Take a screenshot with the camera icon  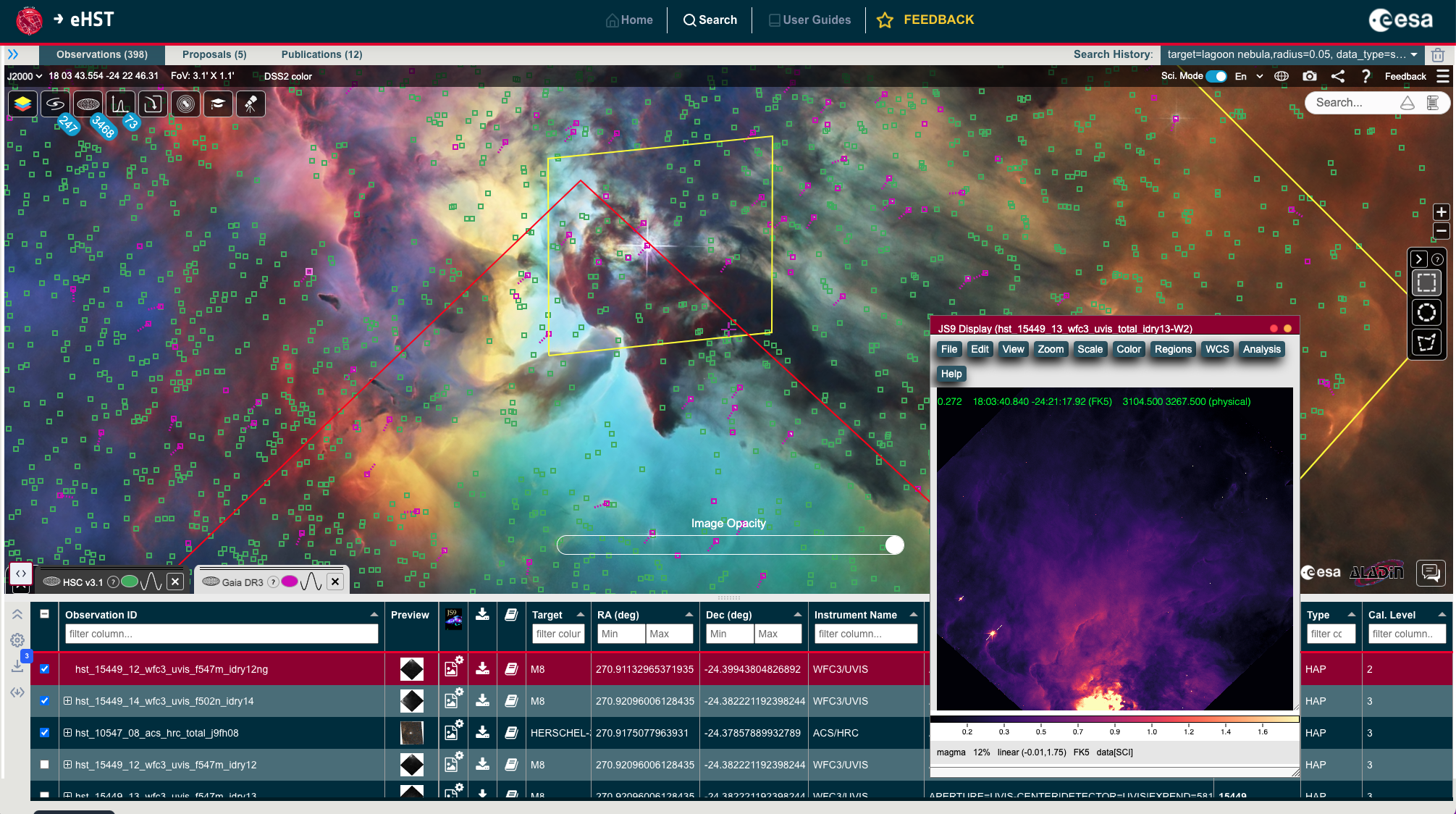tap(1309, 76)
